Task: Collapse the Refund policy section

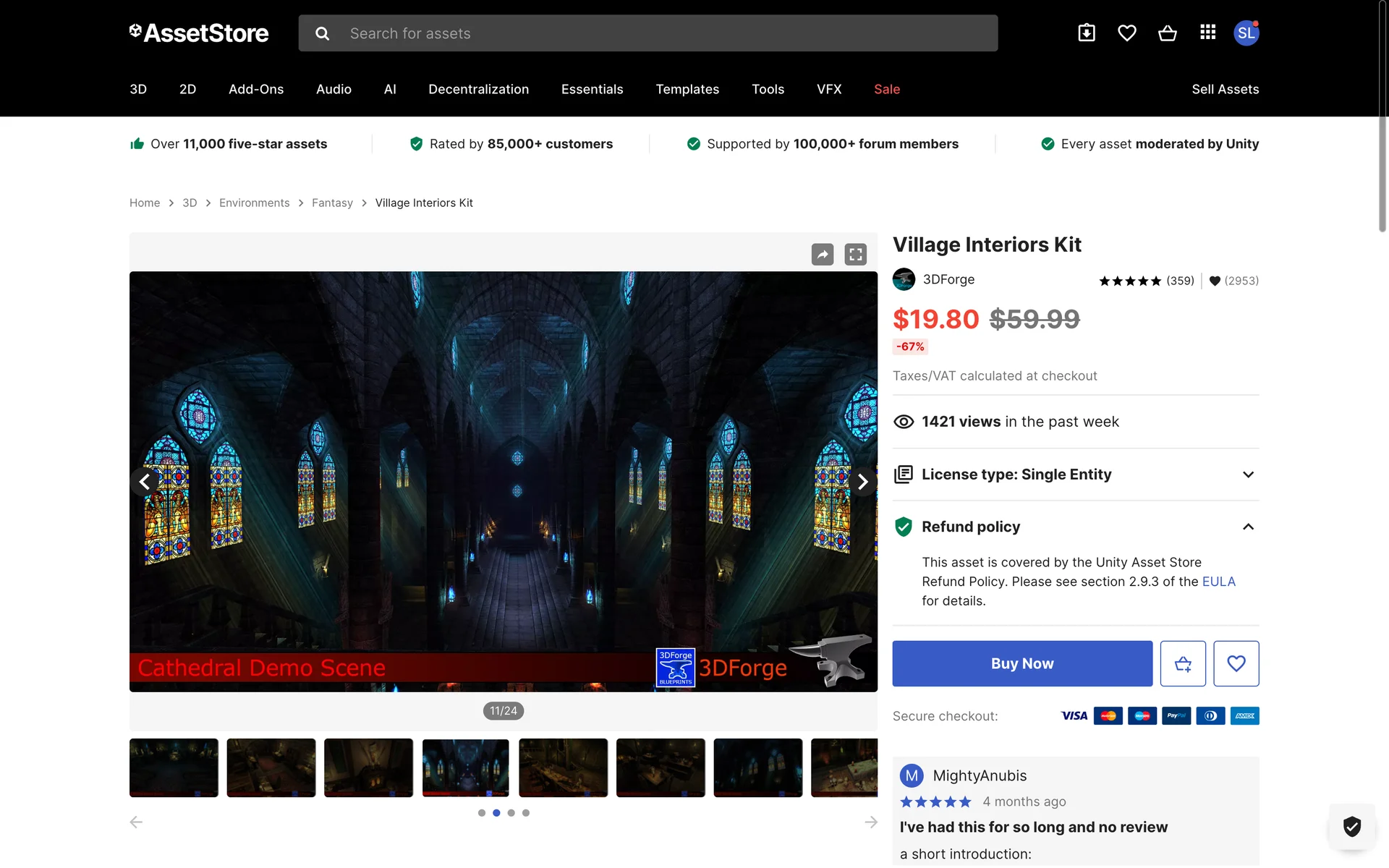Action: click(x=1248, y=527)
